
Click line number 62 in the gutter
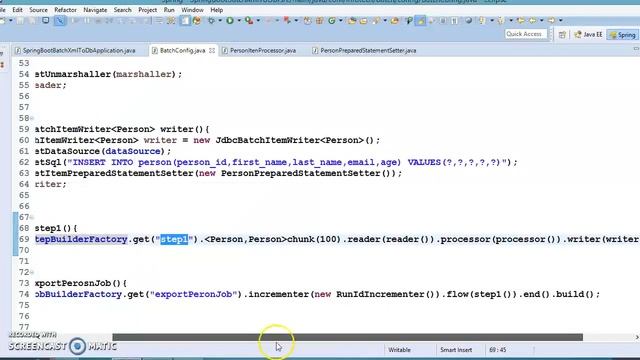[x=24, y=162]
